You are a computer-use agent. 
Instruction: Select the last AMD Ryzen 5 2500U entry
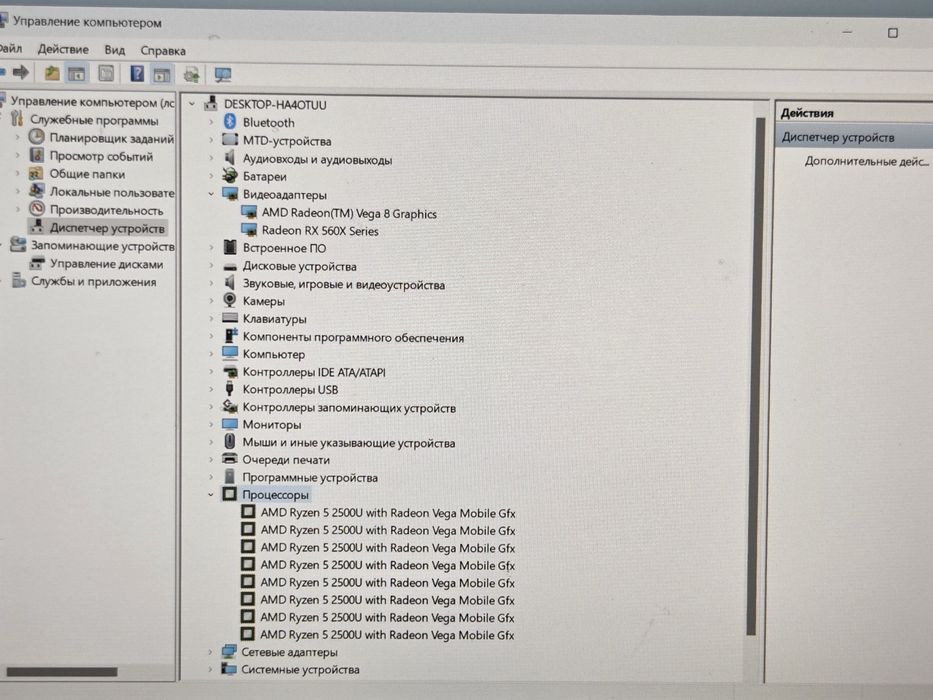pos(387,635)
